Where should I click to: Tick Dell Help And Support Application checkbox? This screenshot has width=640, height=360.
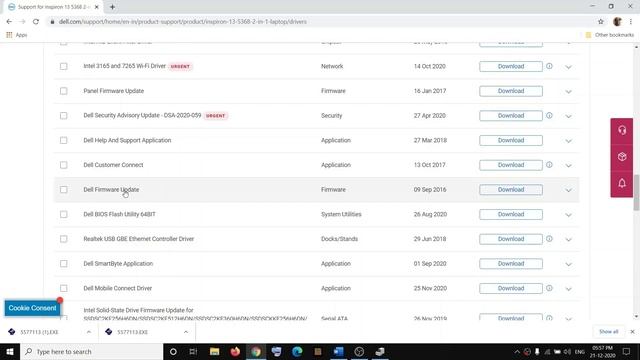(x=64, y=140)
